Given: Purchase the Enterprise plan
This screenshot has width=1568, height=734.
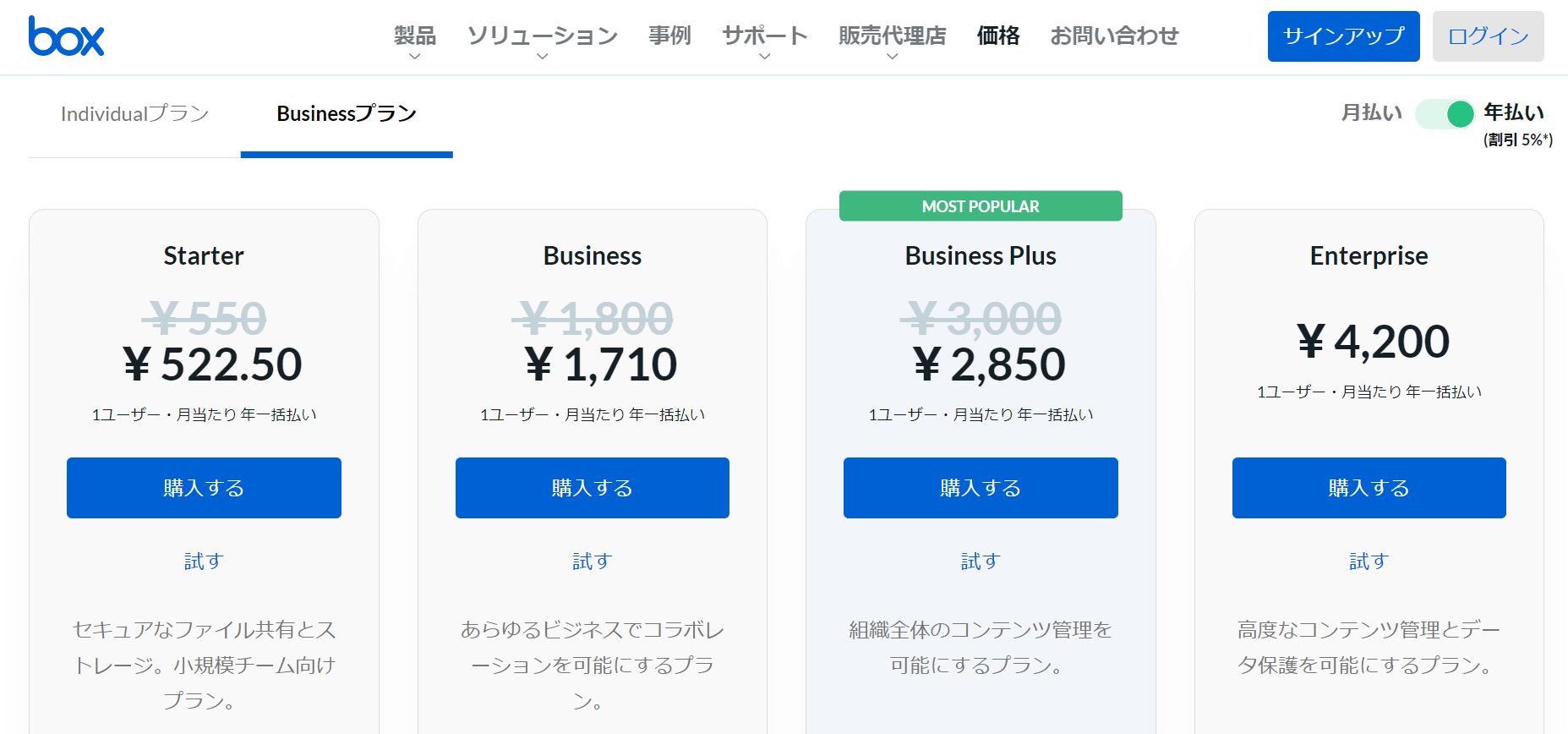Looking at the screenshot, I should [1369, 488].
